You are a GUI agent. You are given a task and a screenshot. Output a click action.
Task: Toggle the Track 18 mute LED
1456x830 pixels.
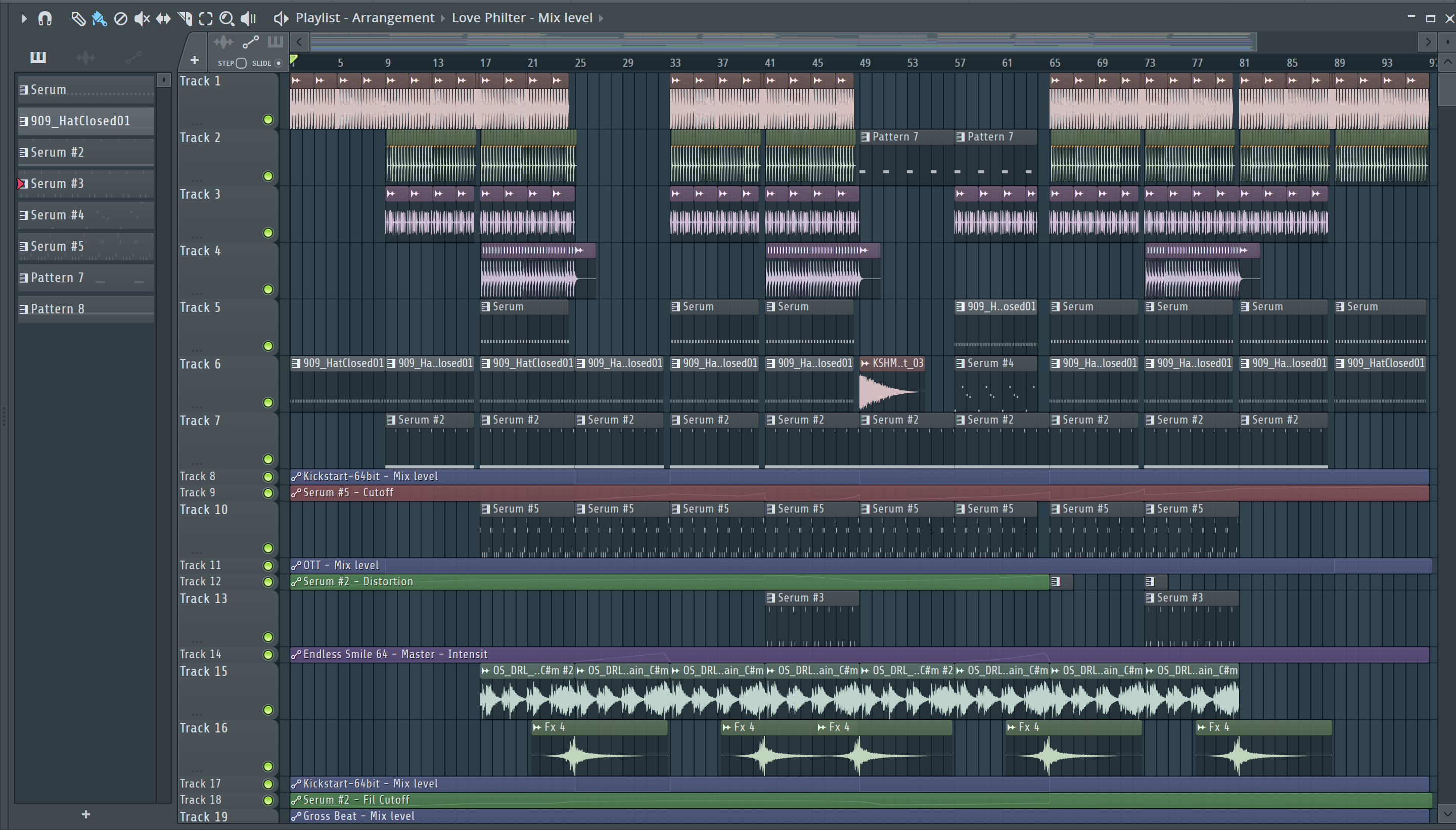click(x=268, y=800)
